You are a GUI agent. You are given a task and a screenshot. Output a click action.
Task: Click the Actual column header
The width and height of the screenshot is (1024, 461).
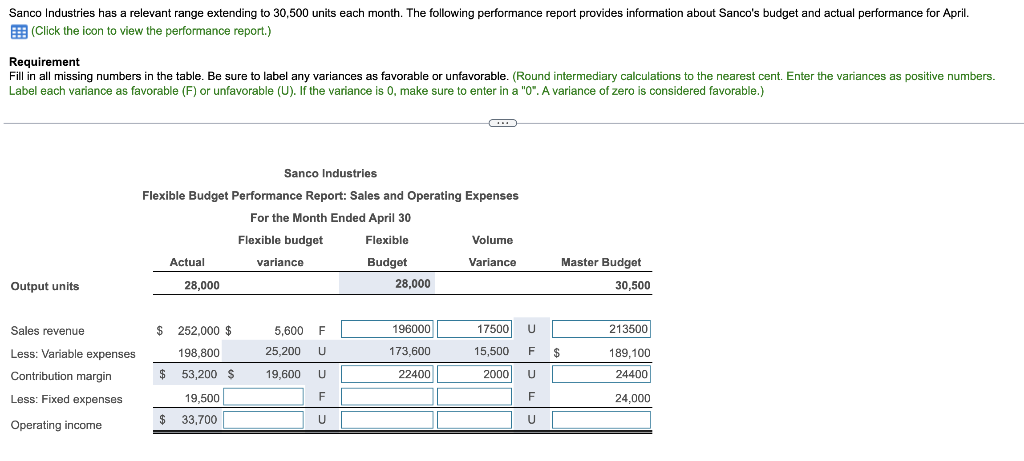coord(187,262)
